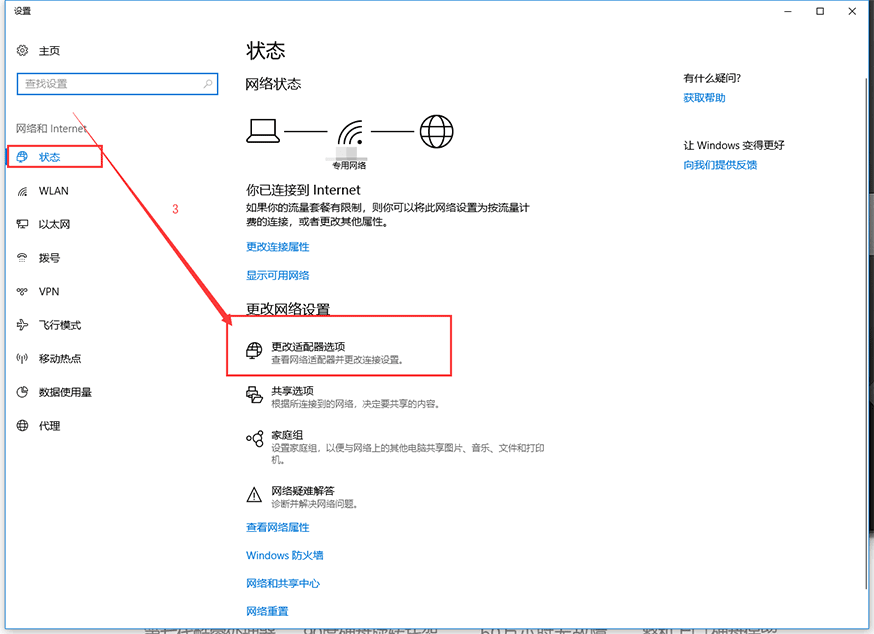This screenshot has height=634, width=874.
Task: Open 共享选项 sharing options
Action: pos(292,391)
